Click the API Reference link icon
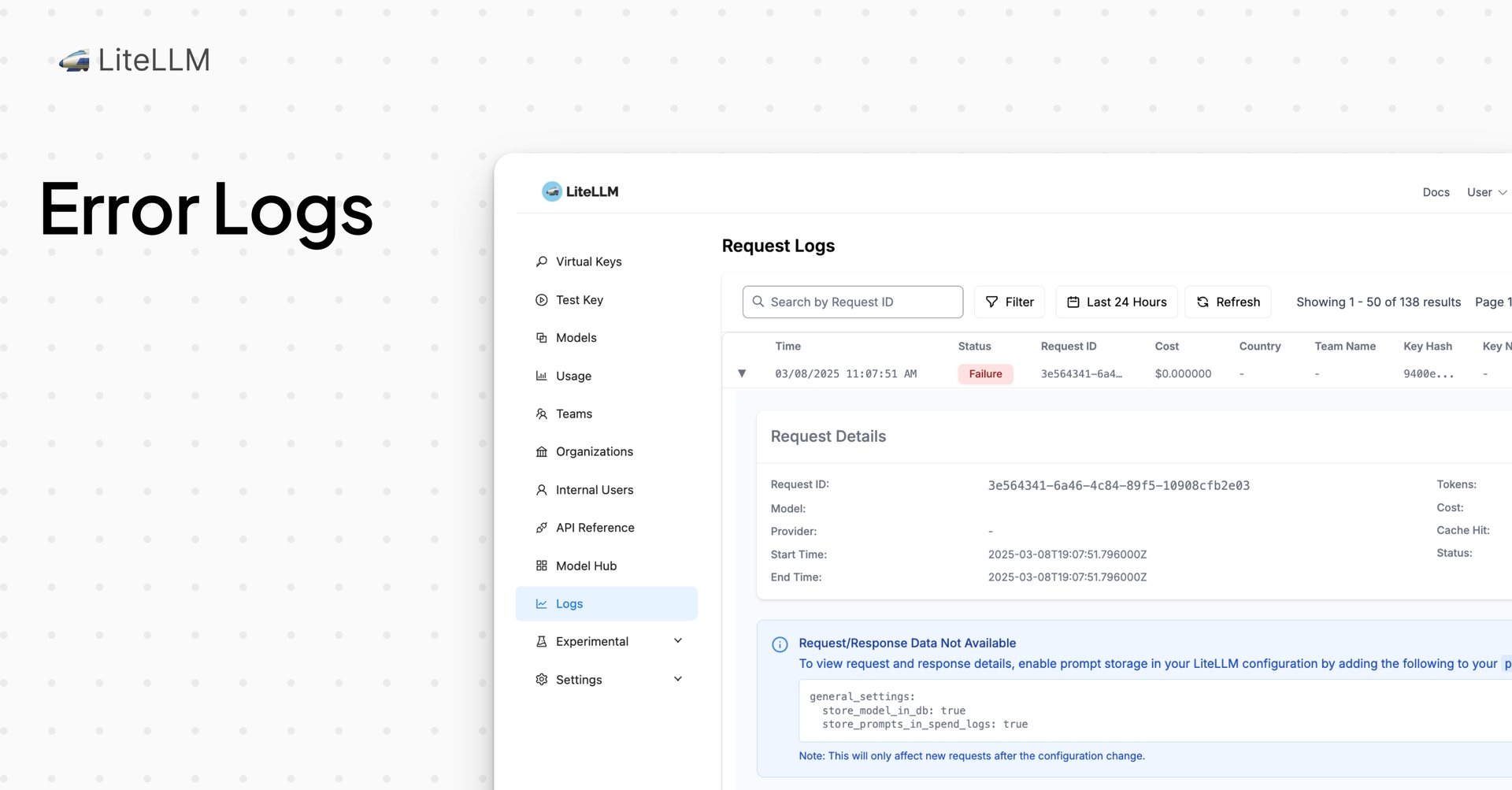 click(x=541, y=528)
